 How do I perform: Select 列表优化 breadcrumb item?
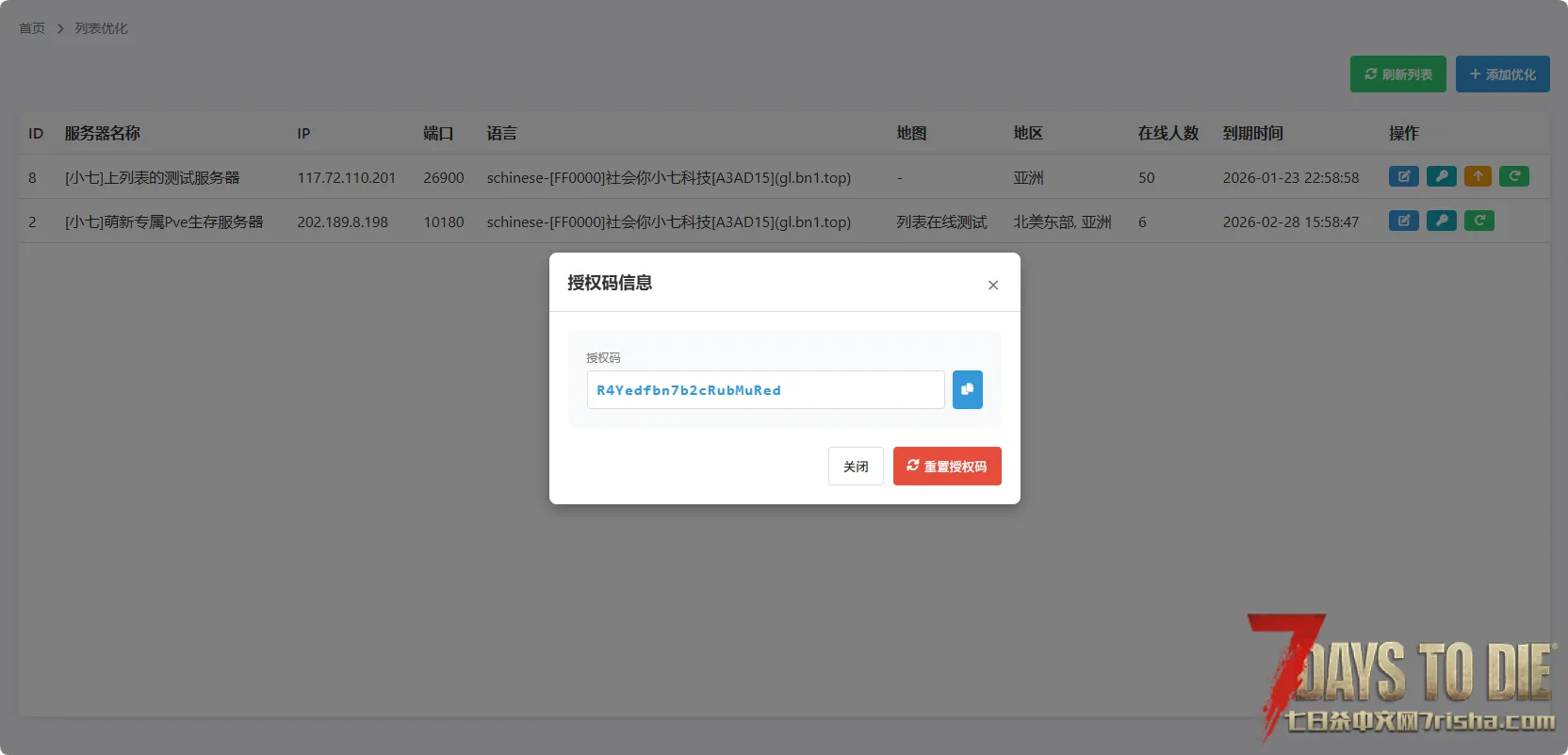pyautogui.click(x=101, y=28)
